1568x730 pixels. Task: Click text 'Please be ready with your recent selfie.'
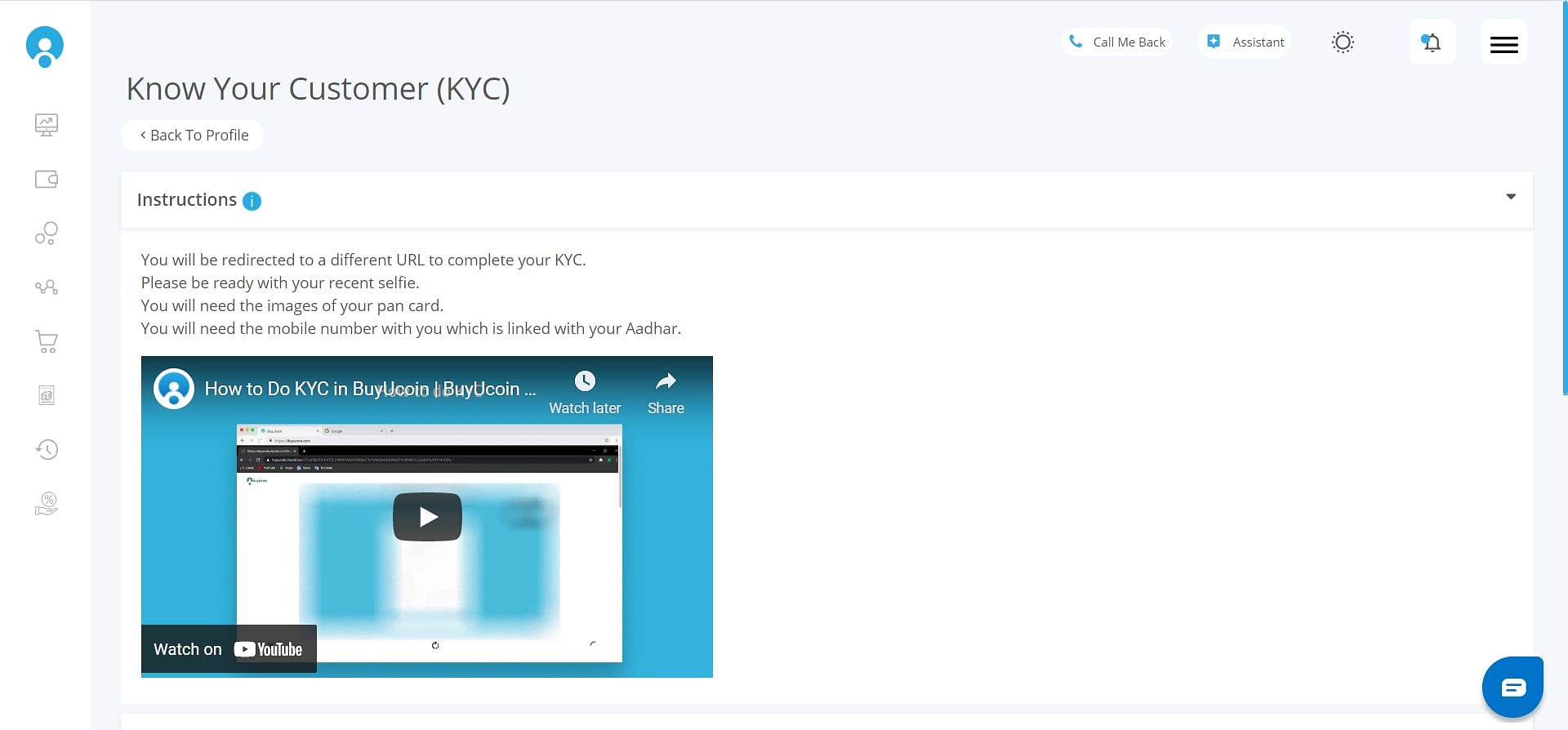pos(280,283)
